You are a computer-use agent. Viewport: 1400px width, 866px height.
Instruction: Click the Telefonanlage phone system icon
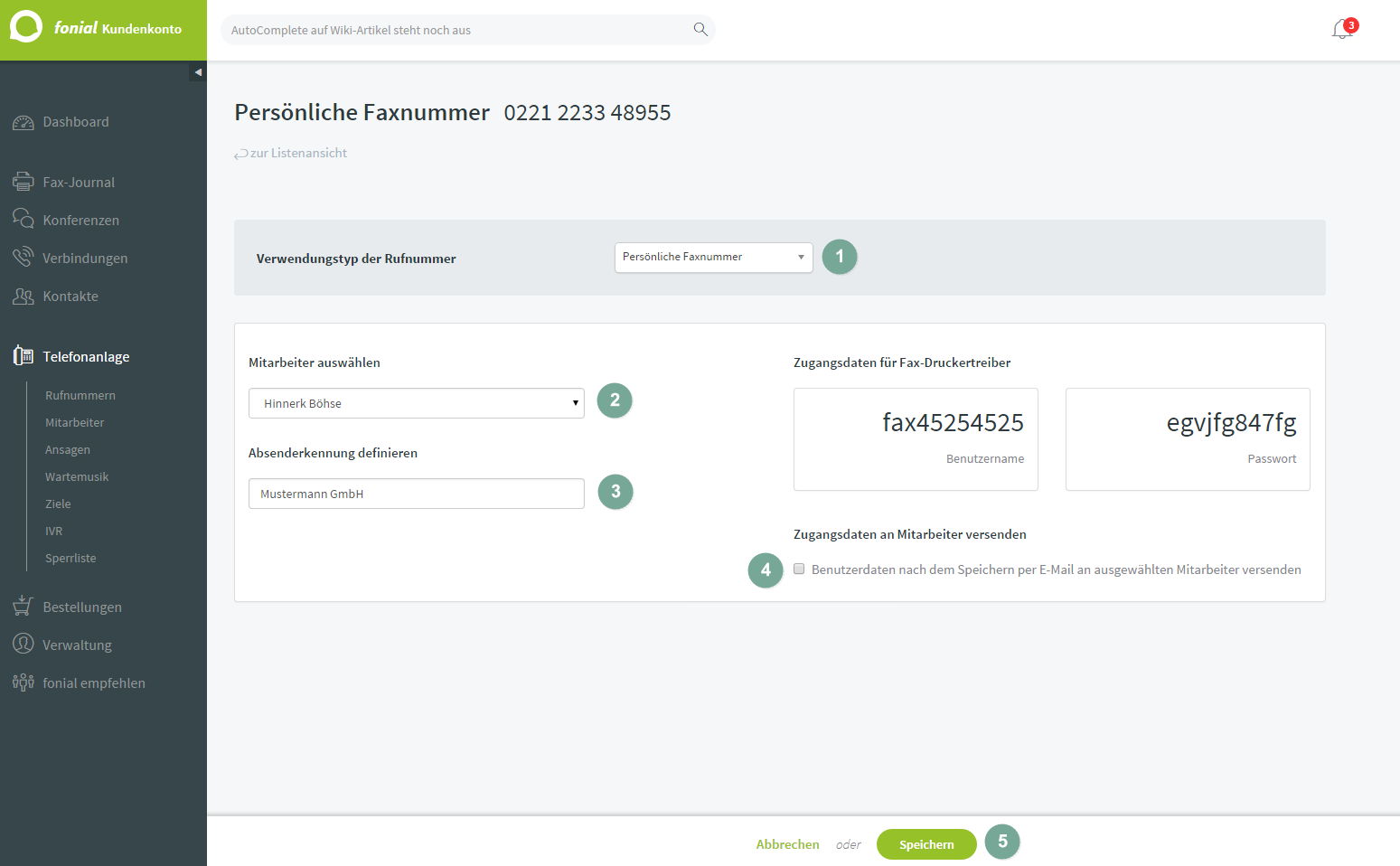click(23, 356)
